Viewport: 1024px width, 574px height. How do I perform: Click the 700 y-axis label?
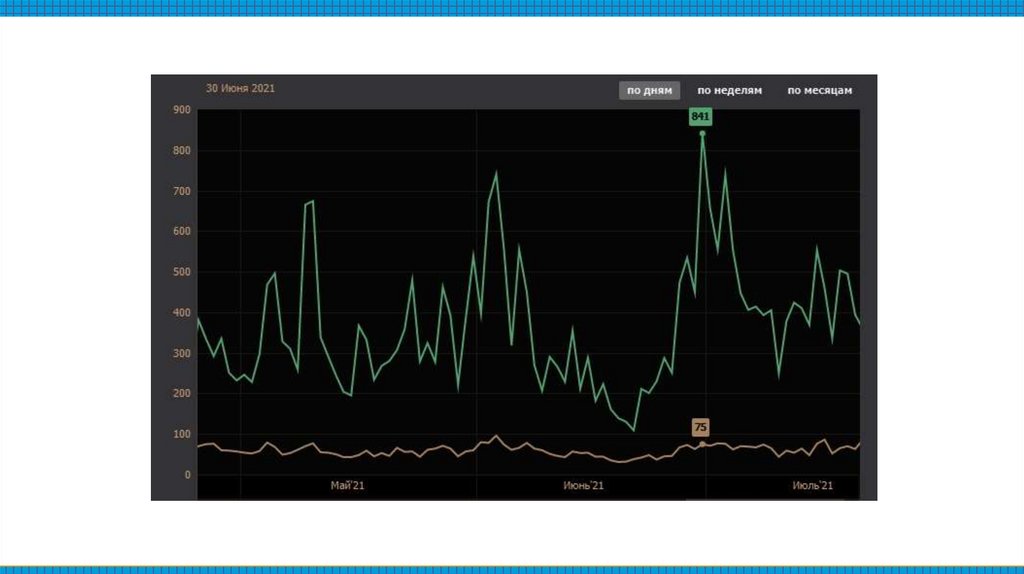click(182, 191)
